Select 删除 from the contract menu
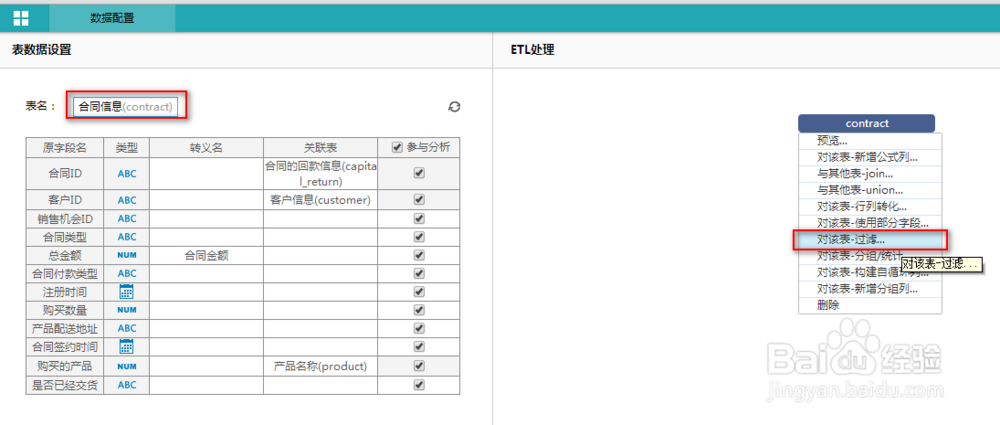The width and height of the screenshot is (1000, 425). pyautogui.click(x=870, y=306)
